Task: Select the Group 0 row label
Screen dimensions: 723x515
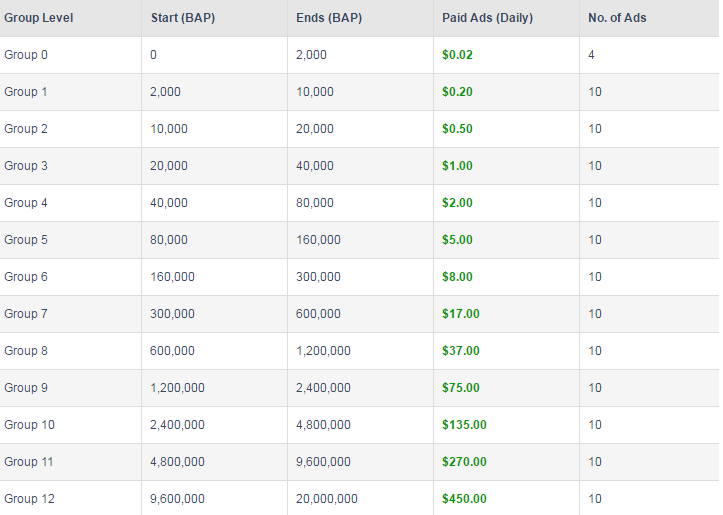Action: [x=26, y=55]
